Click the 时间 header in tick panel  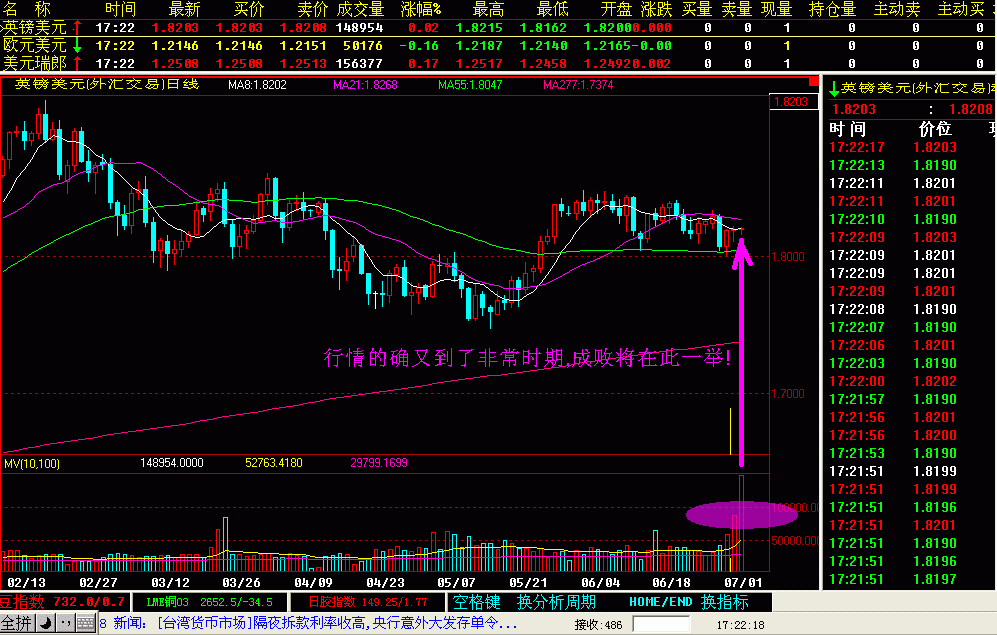848,130
